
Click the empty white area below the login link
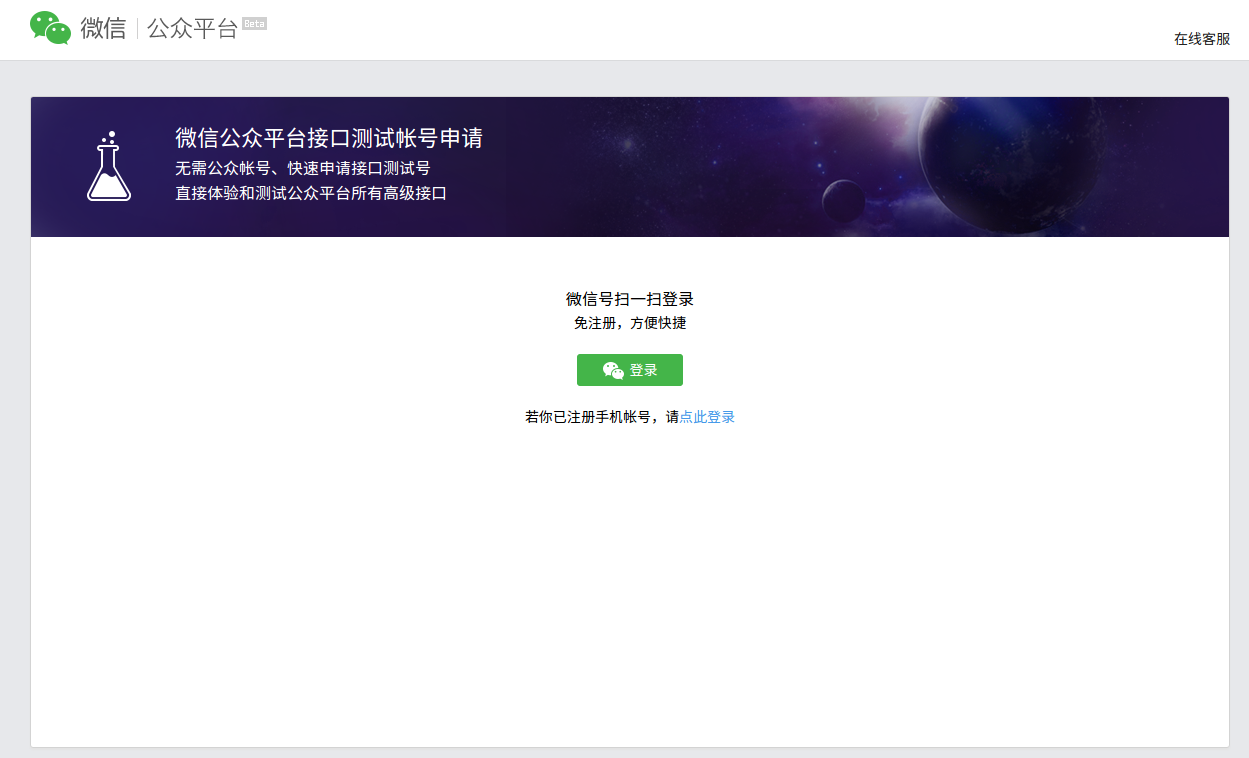629,580
